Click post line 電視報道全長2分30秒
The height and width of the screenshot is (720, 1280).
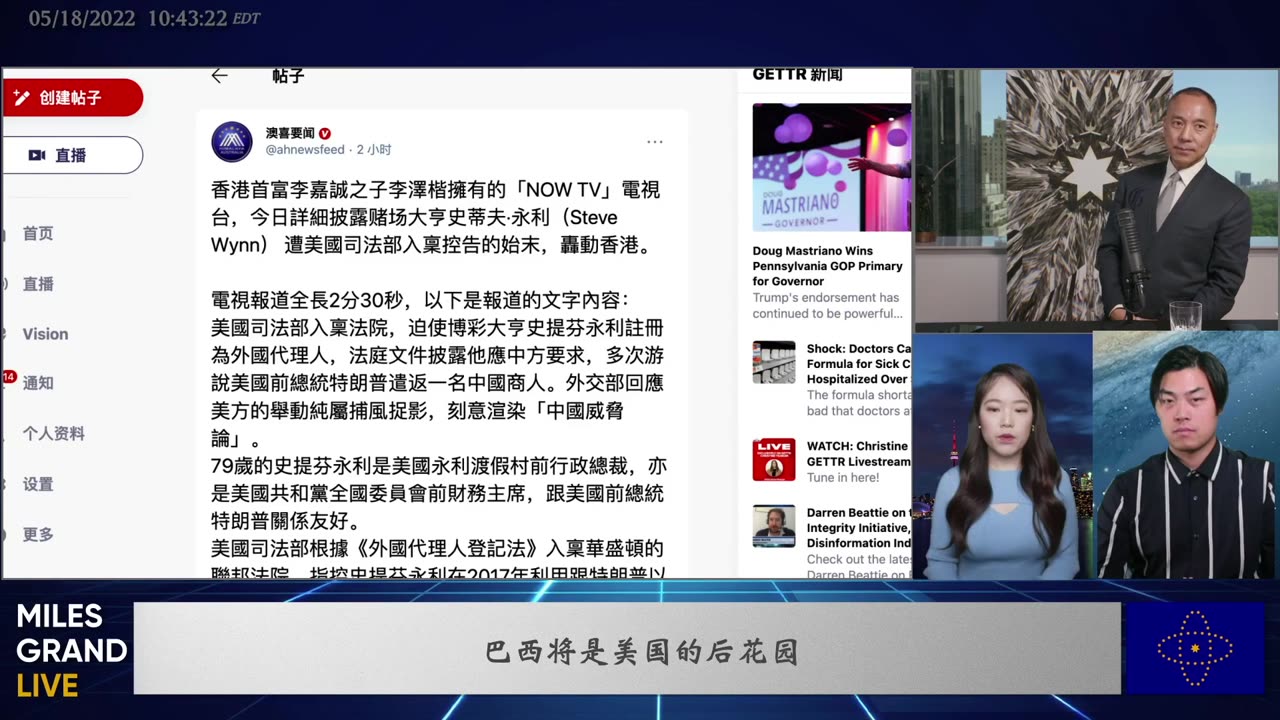coord(420,300)
